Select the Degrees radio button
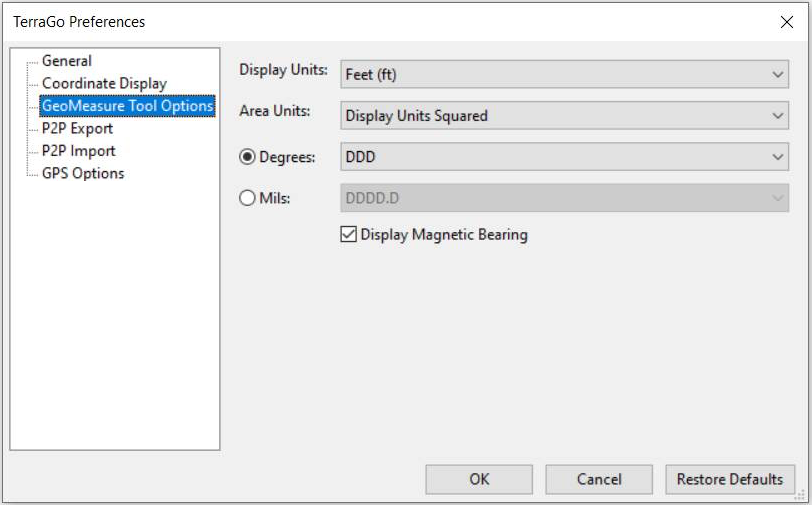Image resolution: width=812 pixels, height=505 pixels. coord(247,157)
